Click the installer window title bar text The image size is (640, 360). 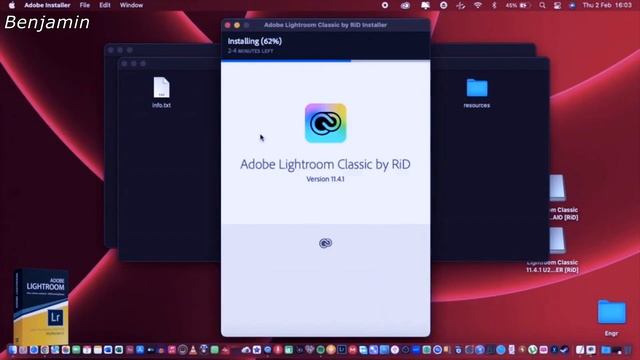point(325,25)
